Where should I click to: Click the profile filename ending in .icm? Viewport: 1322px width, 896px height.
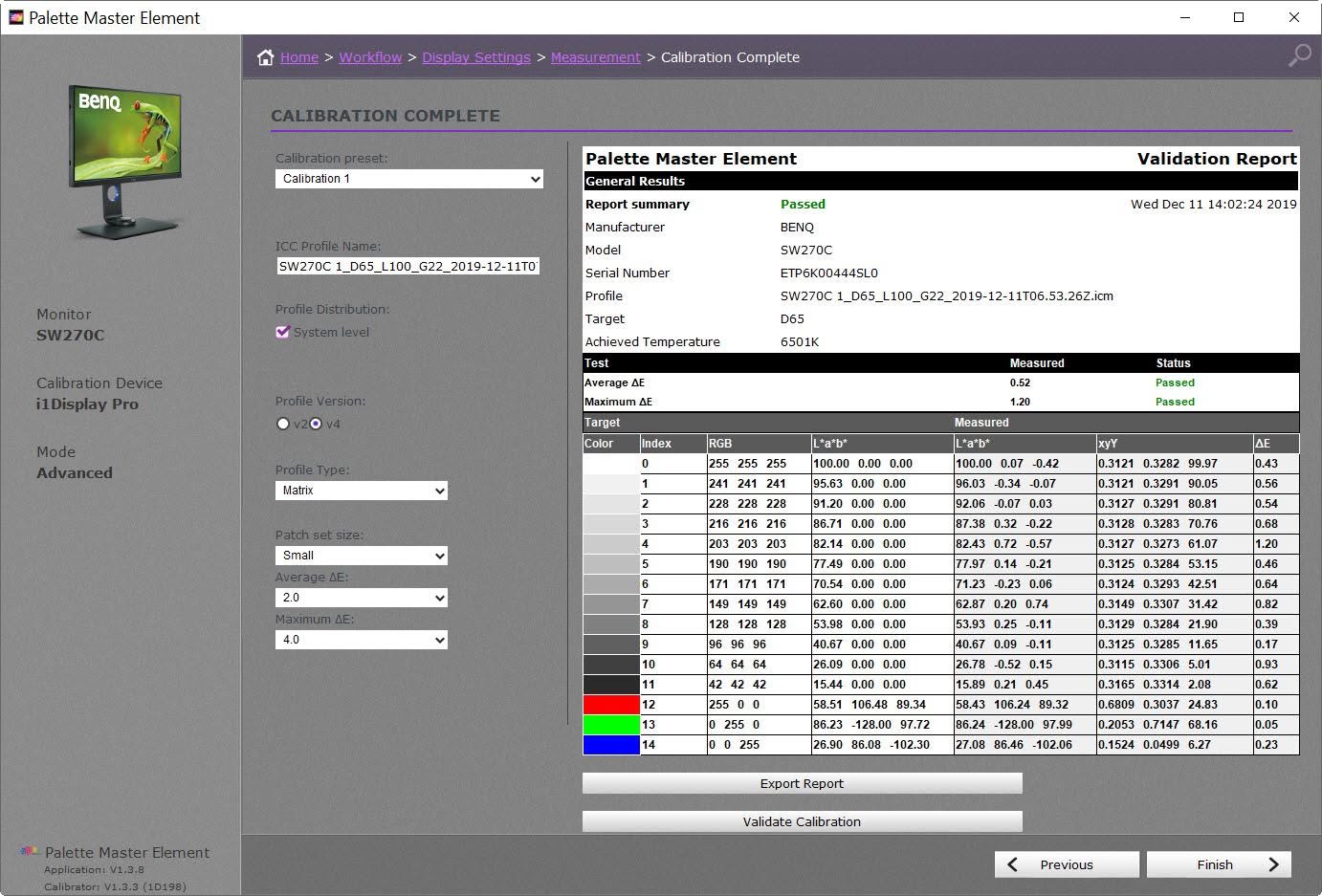click(x=947, y=295)
